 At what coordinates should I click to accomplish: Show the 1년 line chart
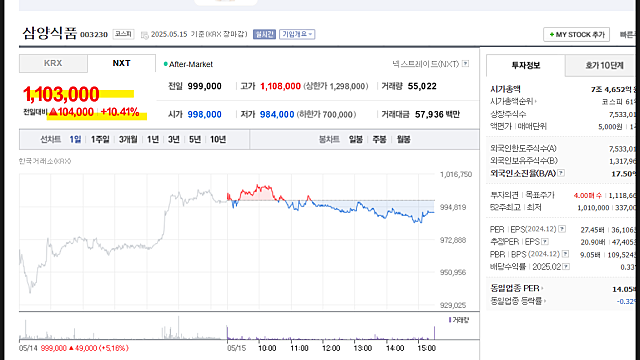(x=153, y=140)
